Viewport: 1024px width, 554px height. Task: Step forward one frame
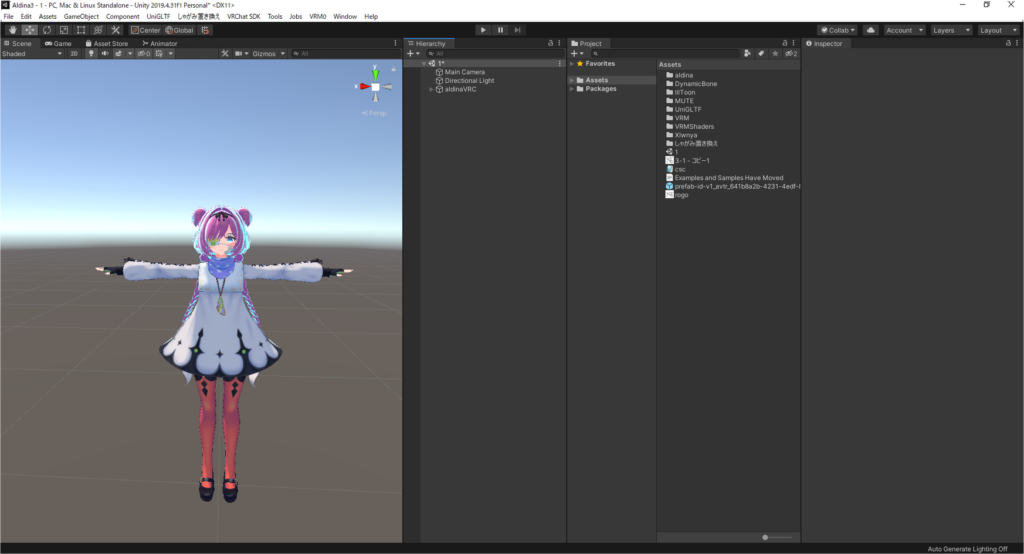[517, 30]
